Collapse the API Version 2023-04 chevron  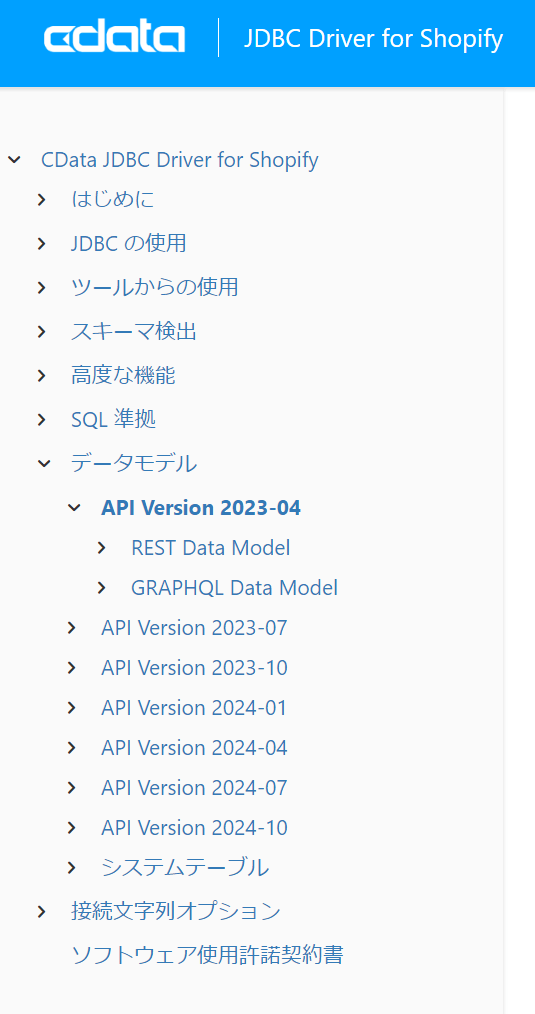coord(74,508)
